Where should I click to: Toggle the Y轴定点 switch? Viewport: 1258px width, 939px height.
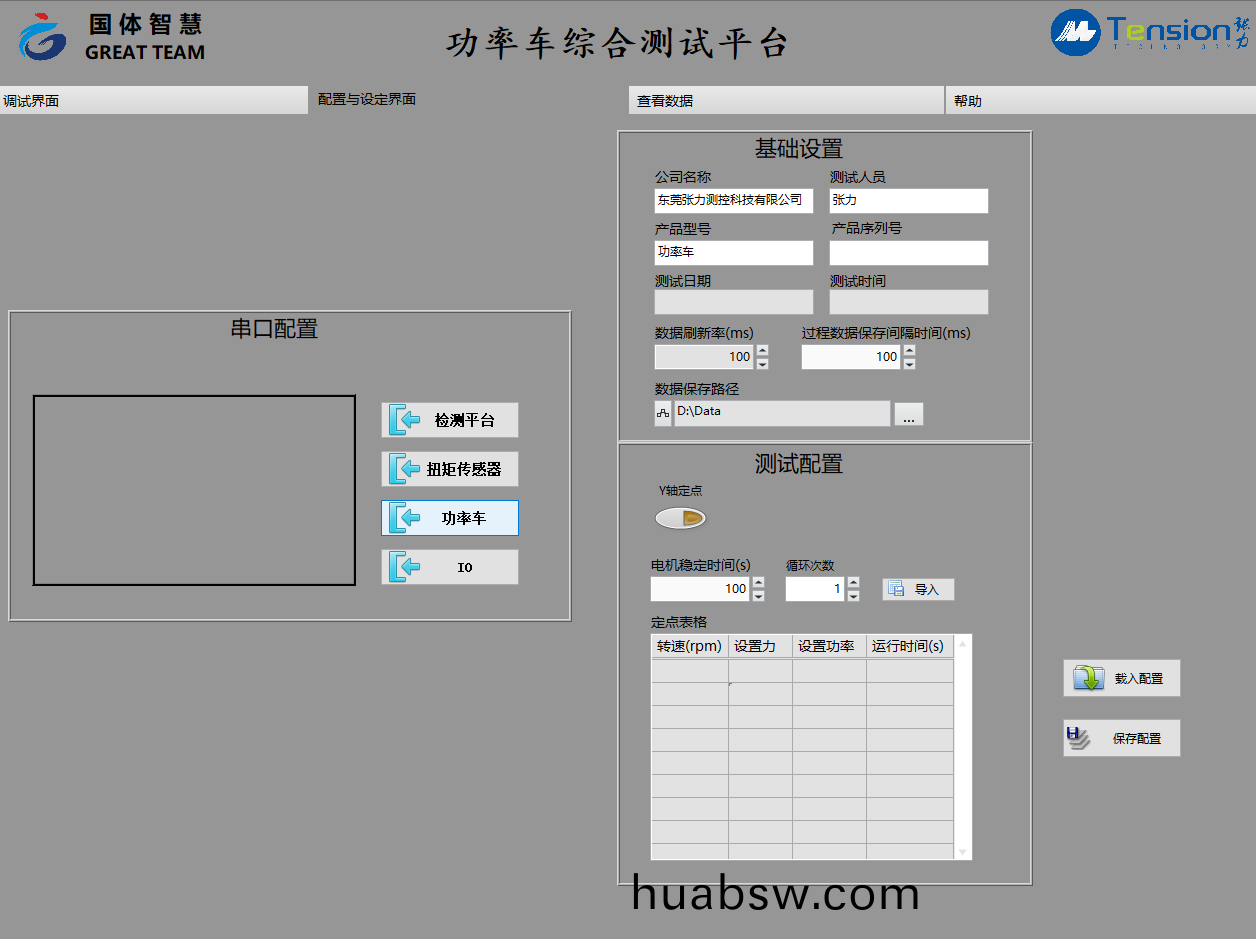(680, 518)
